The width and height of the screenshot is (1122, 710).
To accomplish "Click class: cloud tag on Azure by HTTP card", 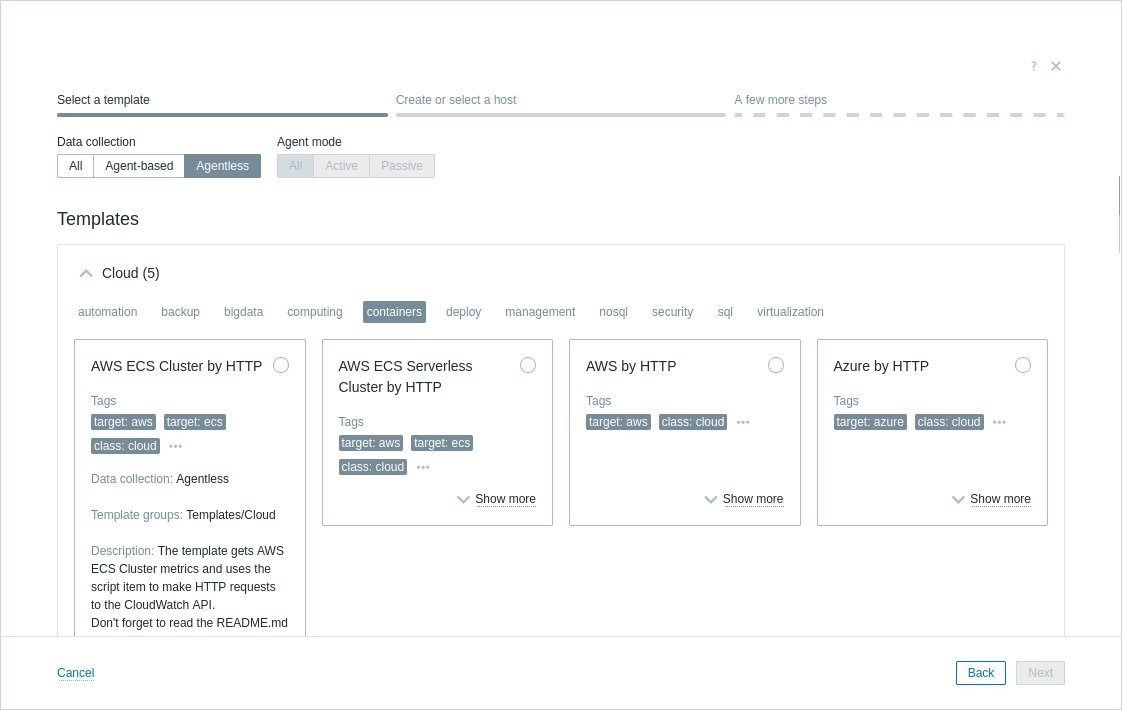I will coord(949,422).
